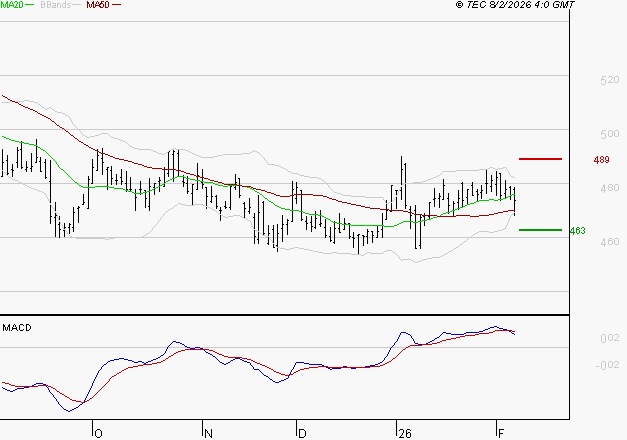Image resolution: width=627 pixels, height=440 pixels.
Task: Click the N month marker on time axis
Action: point(208,434)
